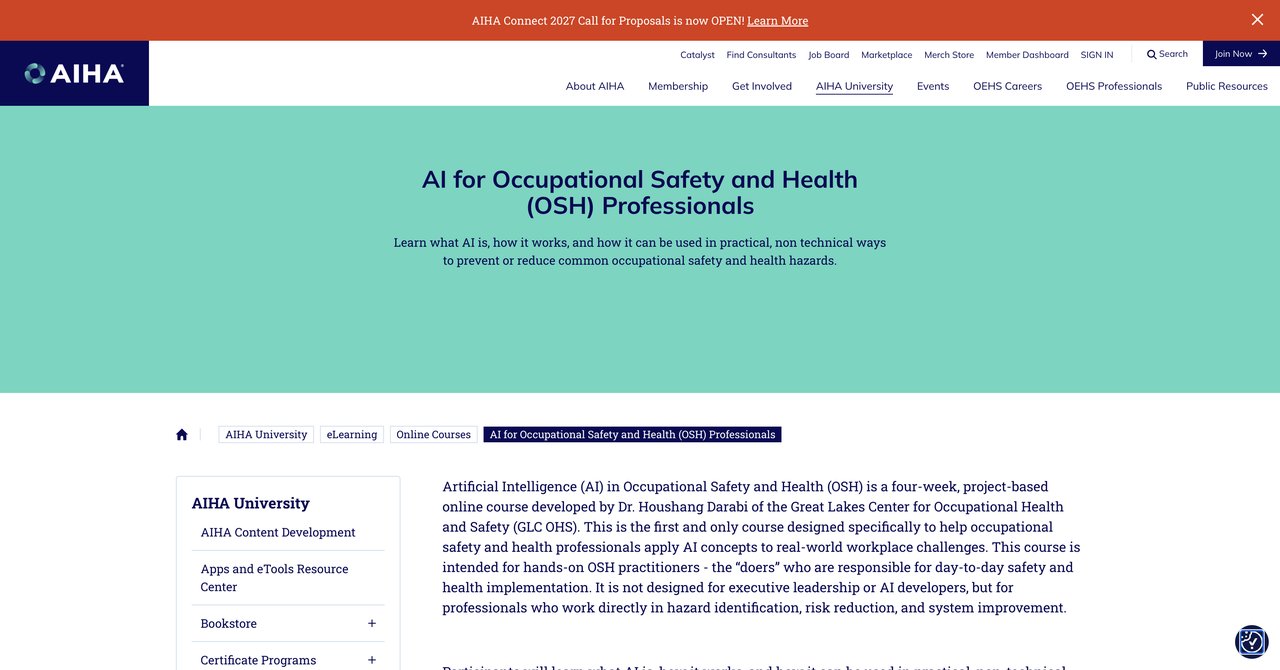Open the Membership menu
1280x670 pixels.
point(678,86)
